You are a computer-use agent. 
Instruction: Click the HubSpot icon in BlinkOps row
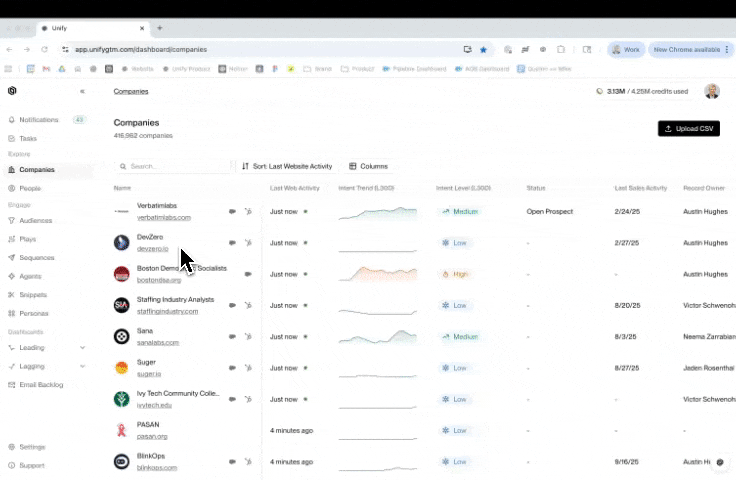pyautogui.click(x=248, y=462)
